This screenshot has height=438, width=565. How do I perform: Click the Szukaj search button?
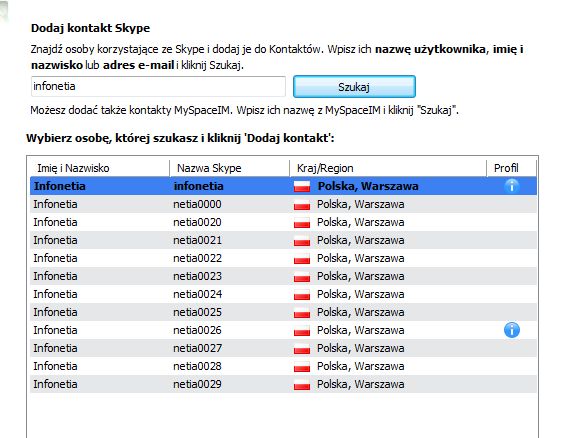(354, 86)
